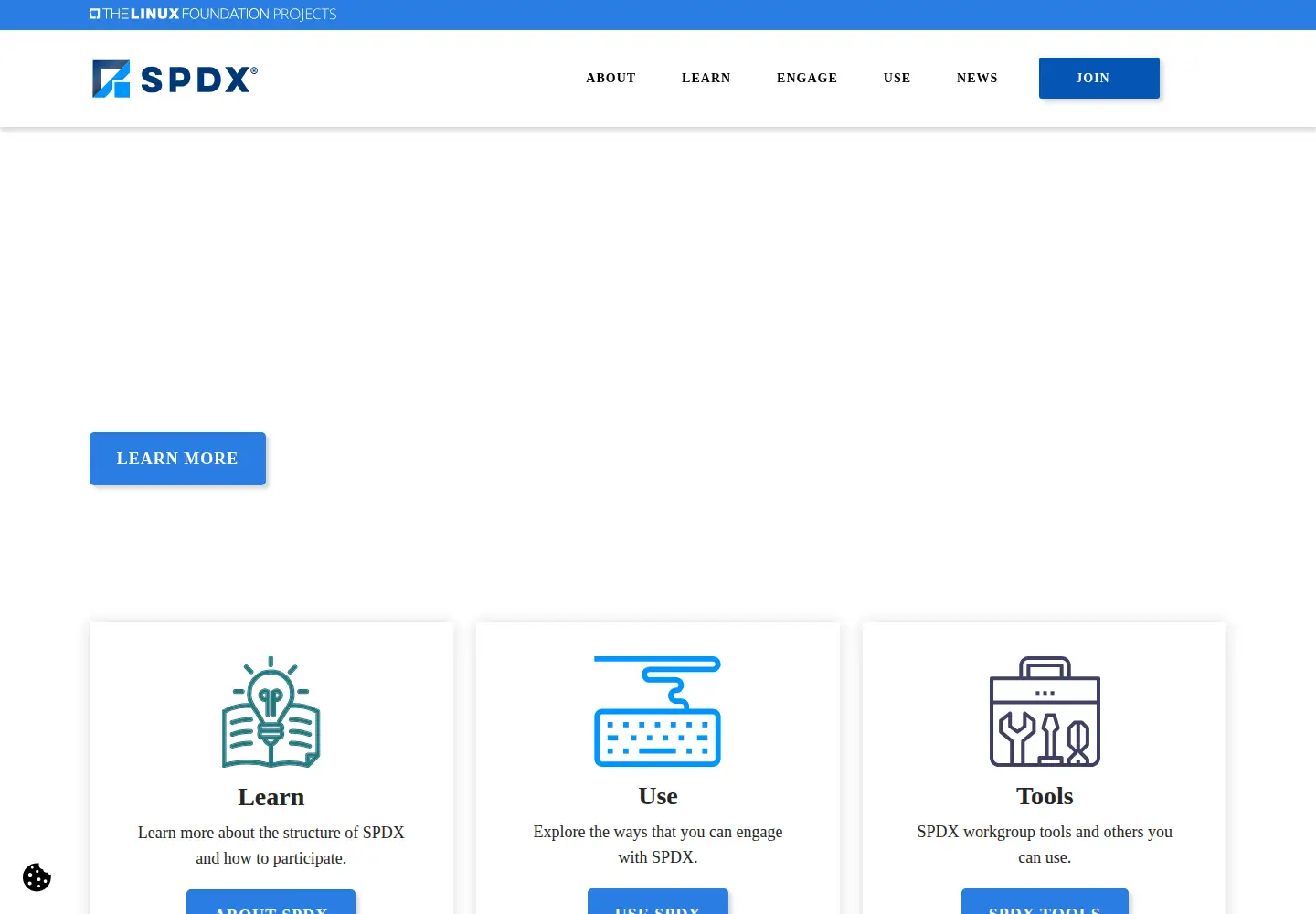Go to the News navigation item

click(977, 78)
